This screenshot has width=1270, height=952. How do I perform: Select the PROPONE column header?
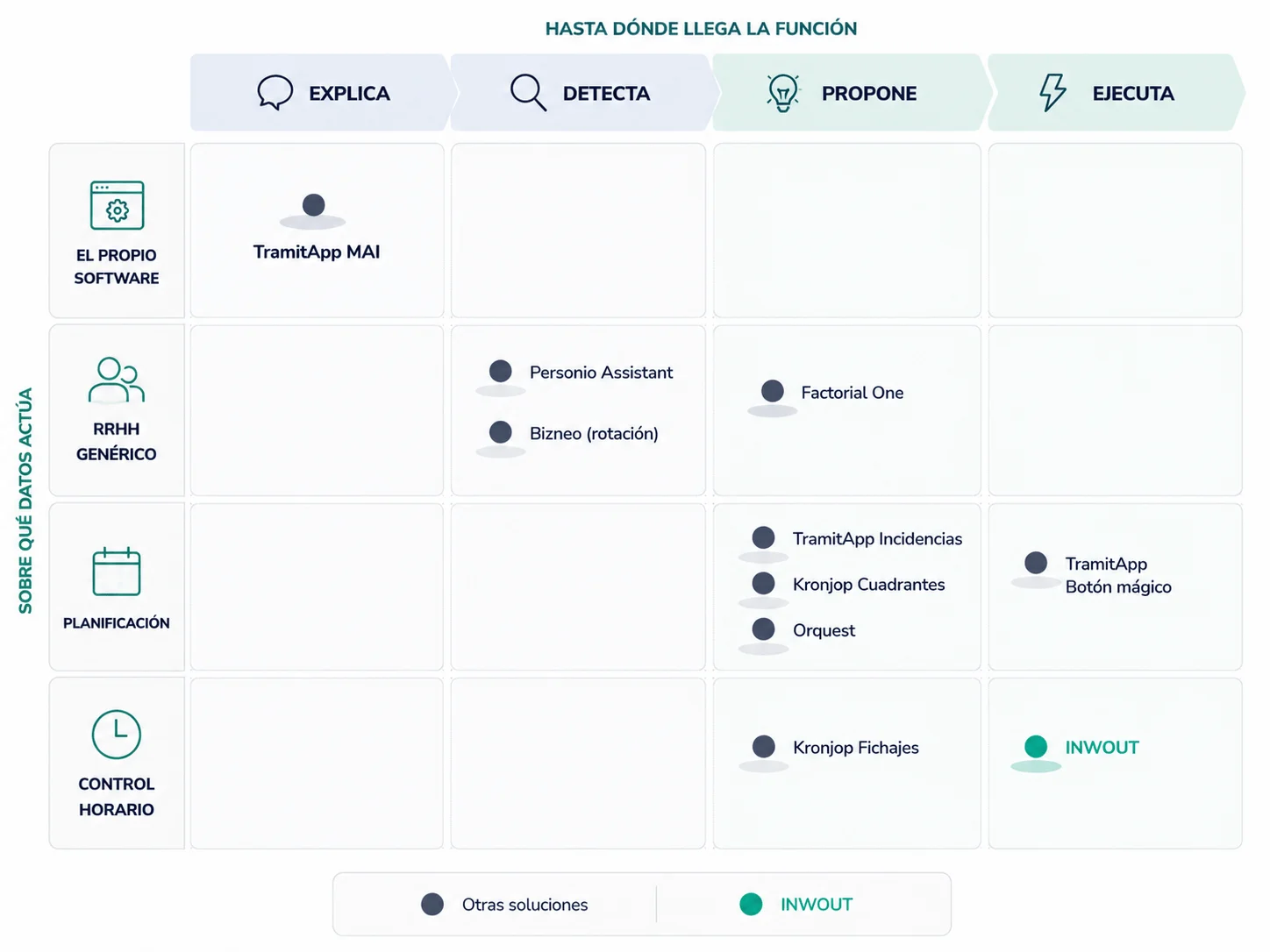pos(851,93)
